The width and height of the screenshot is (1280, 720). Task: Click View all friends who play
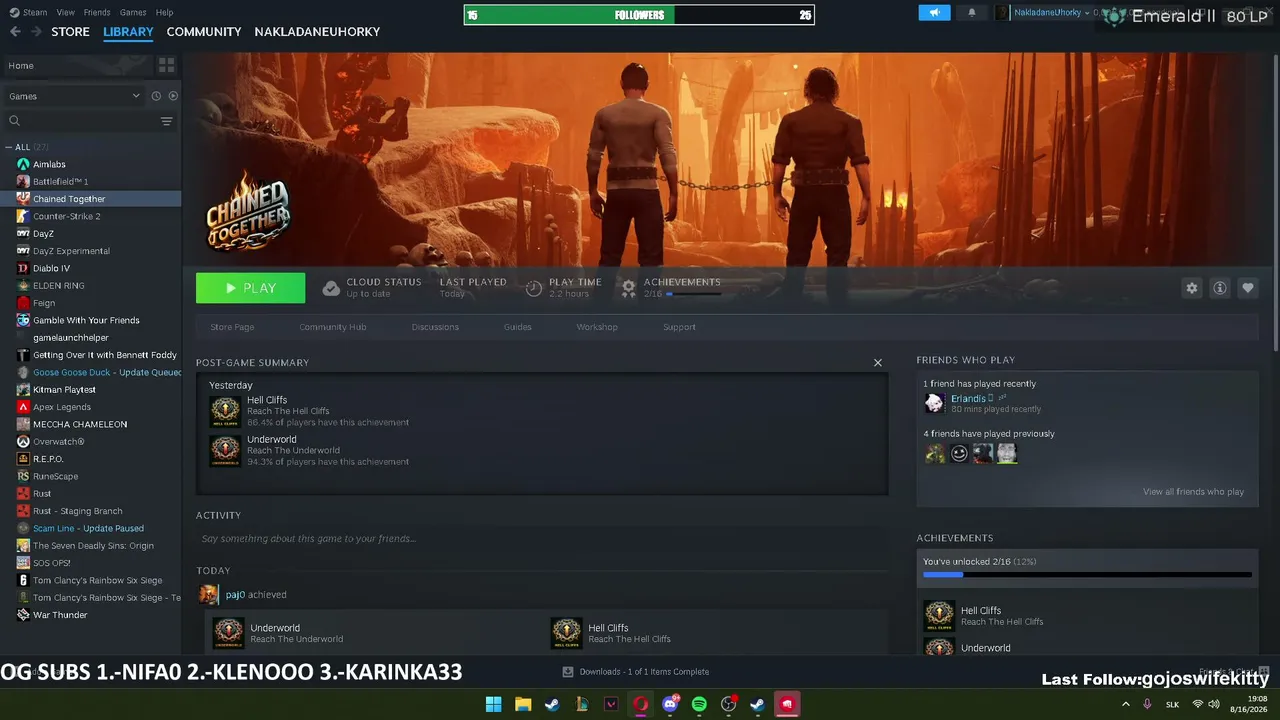(x=1193, y=492)
